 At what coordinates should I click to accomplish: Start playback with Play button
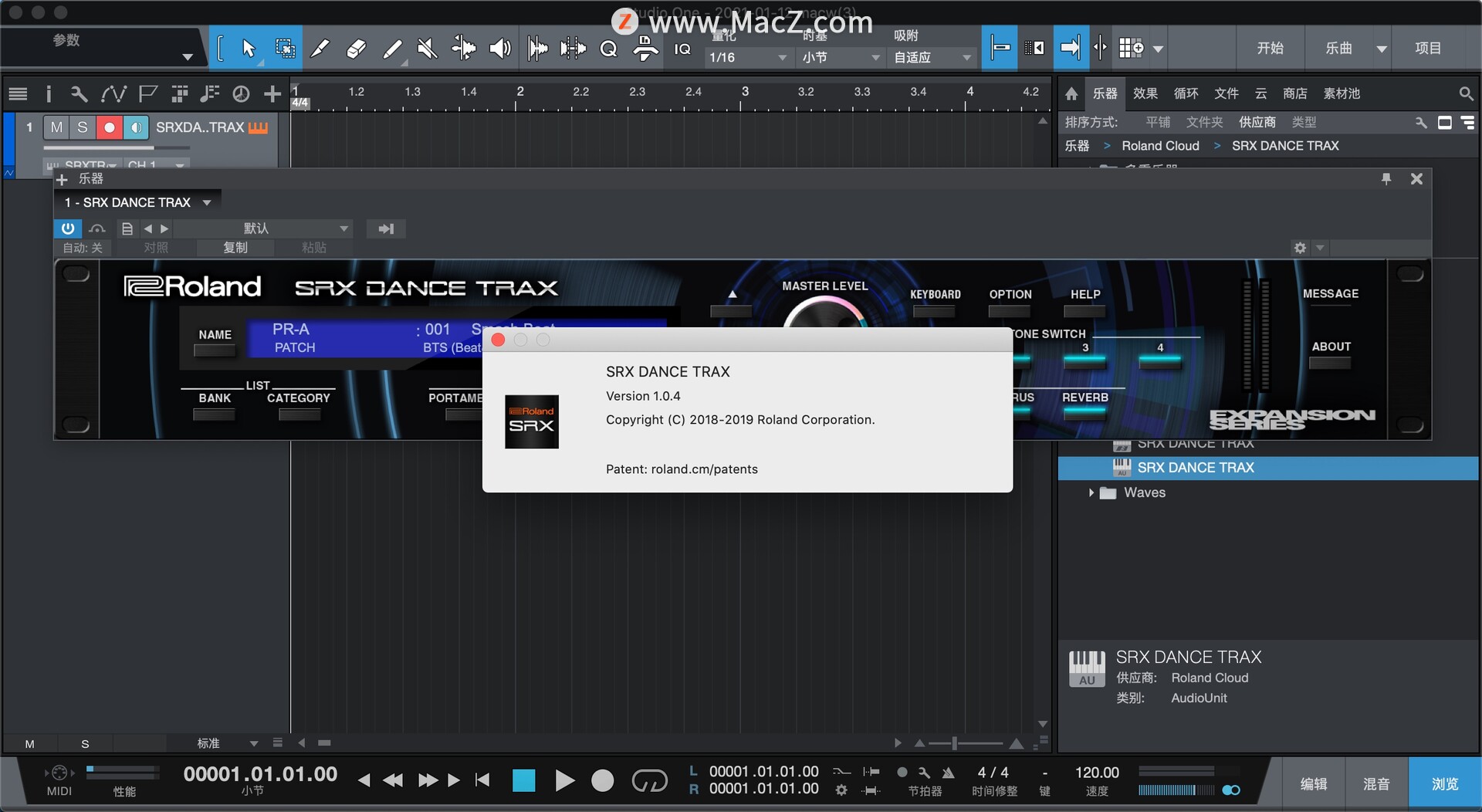point(564,780)
